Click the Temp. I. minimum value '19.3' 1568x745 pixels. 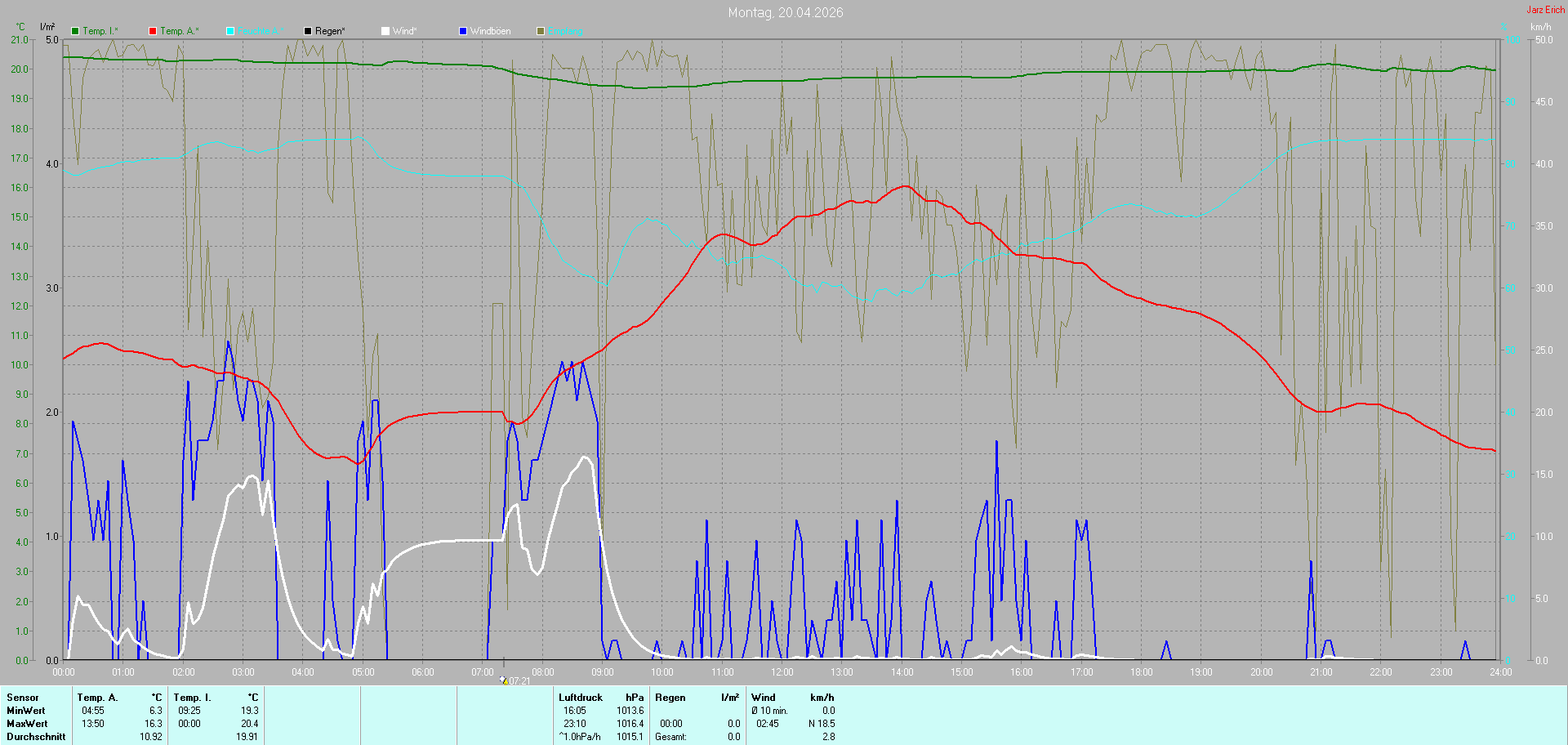pos(250,711)
